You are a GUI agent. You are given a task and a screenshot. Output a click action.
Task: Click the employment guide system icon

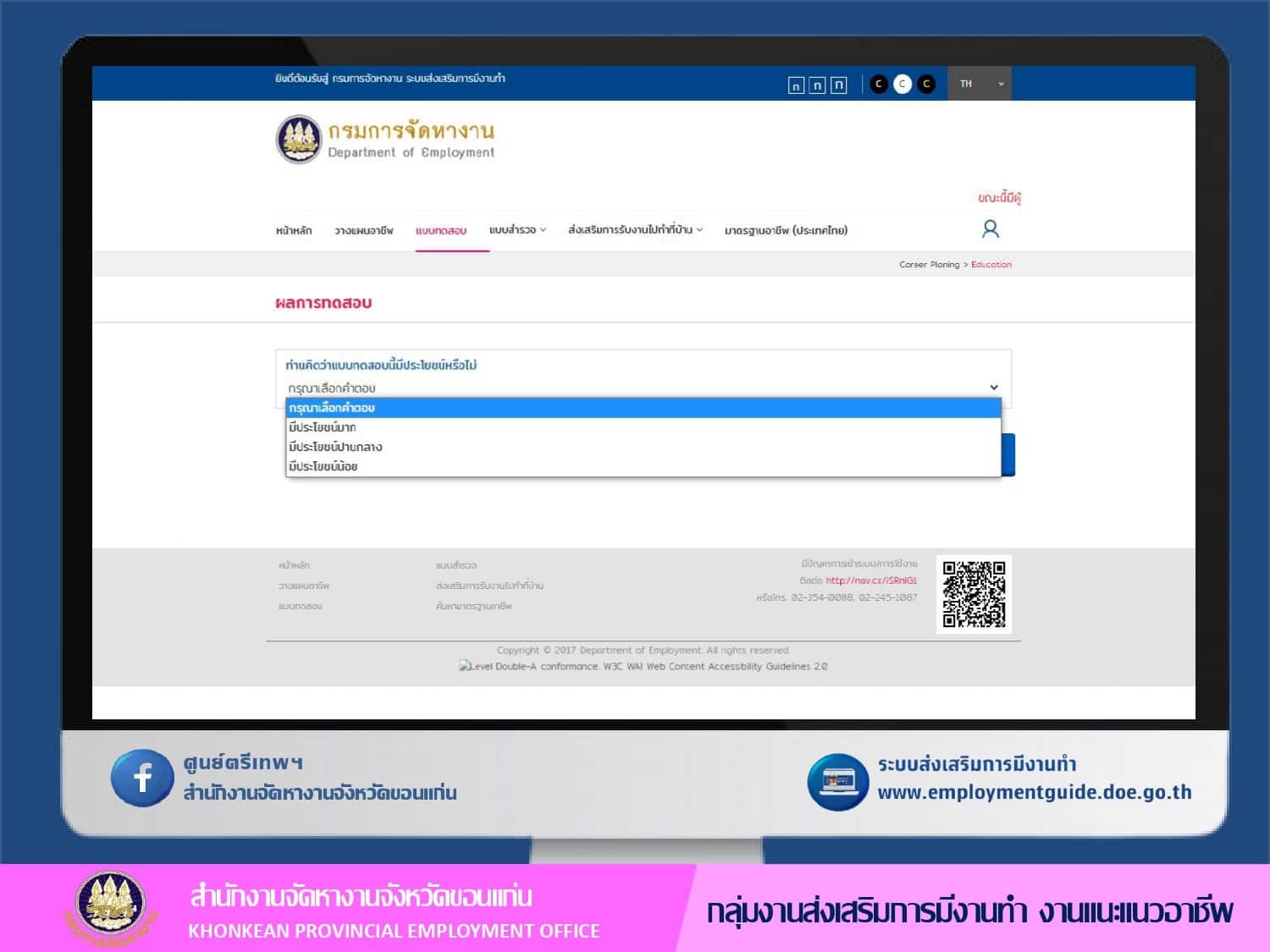click(837, 781)
